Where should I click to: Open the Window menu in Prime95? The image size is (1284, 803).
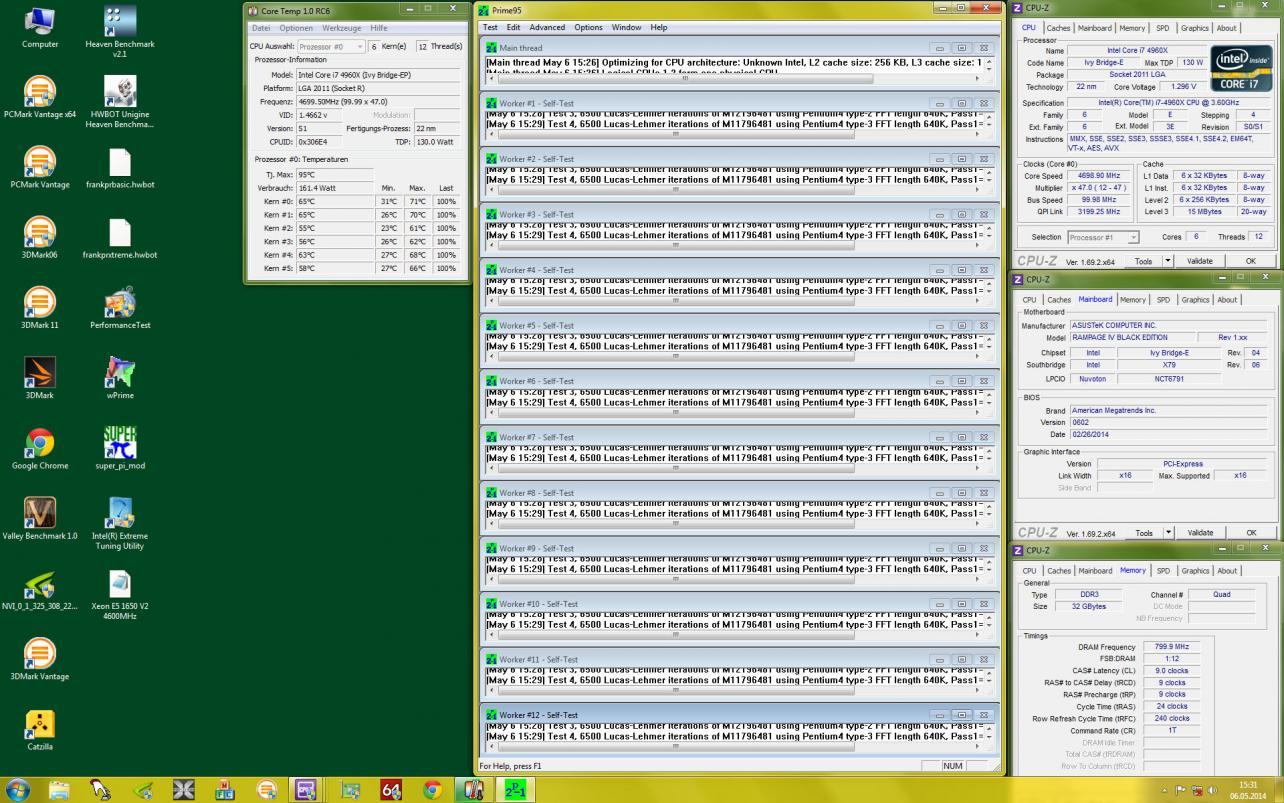[x=626, y=27]
